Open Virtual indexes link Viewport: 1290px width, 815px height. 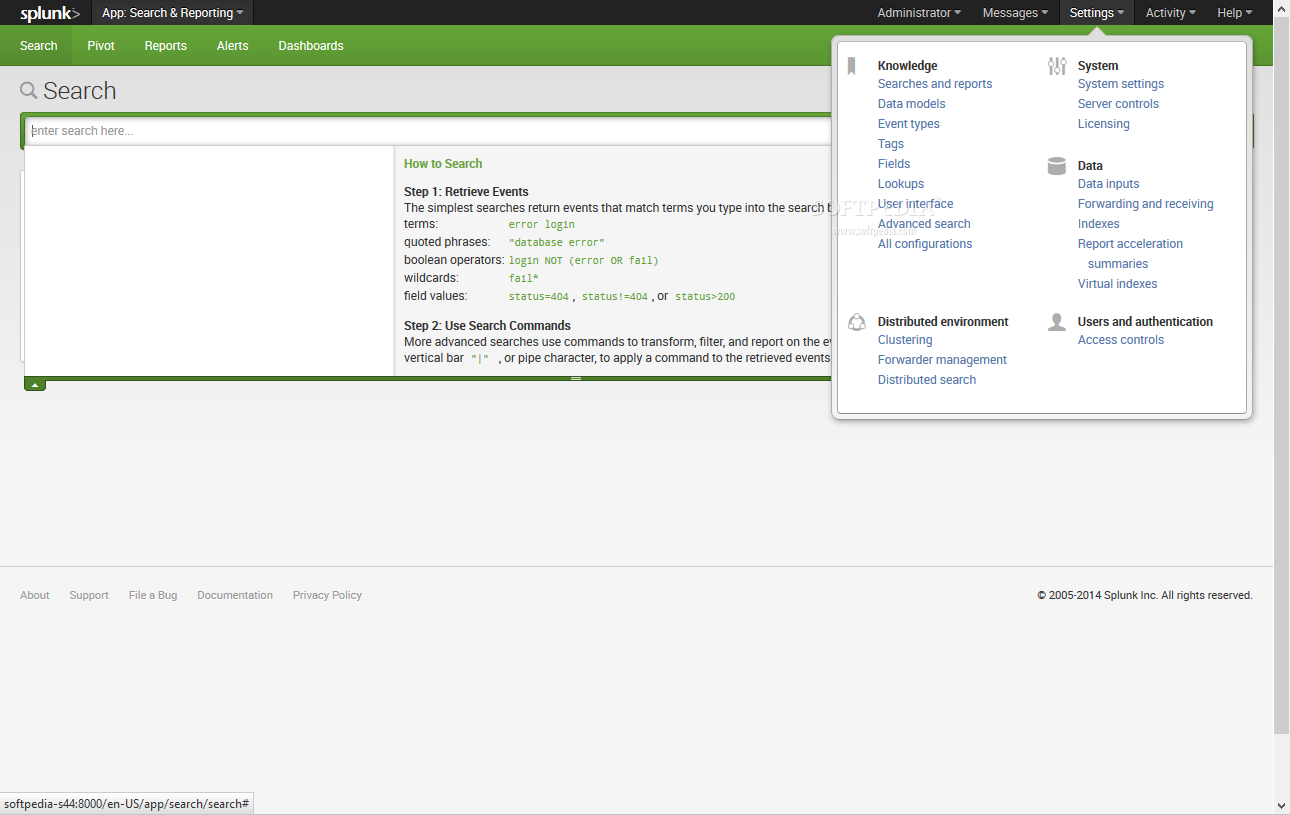pyautogui.click(x=1118, y=284)
